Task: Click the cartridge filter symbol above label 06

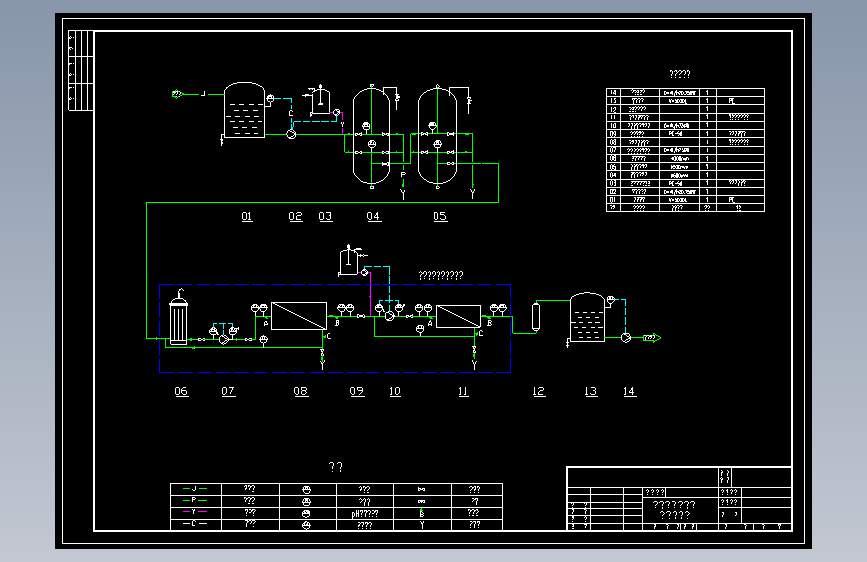Action: 179,319
